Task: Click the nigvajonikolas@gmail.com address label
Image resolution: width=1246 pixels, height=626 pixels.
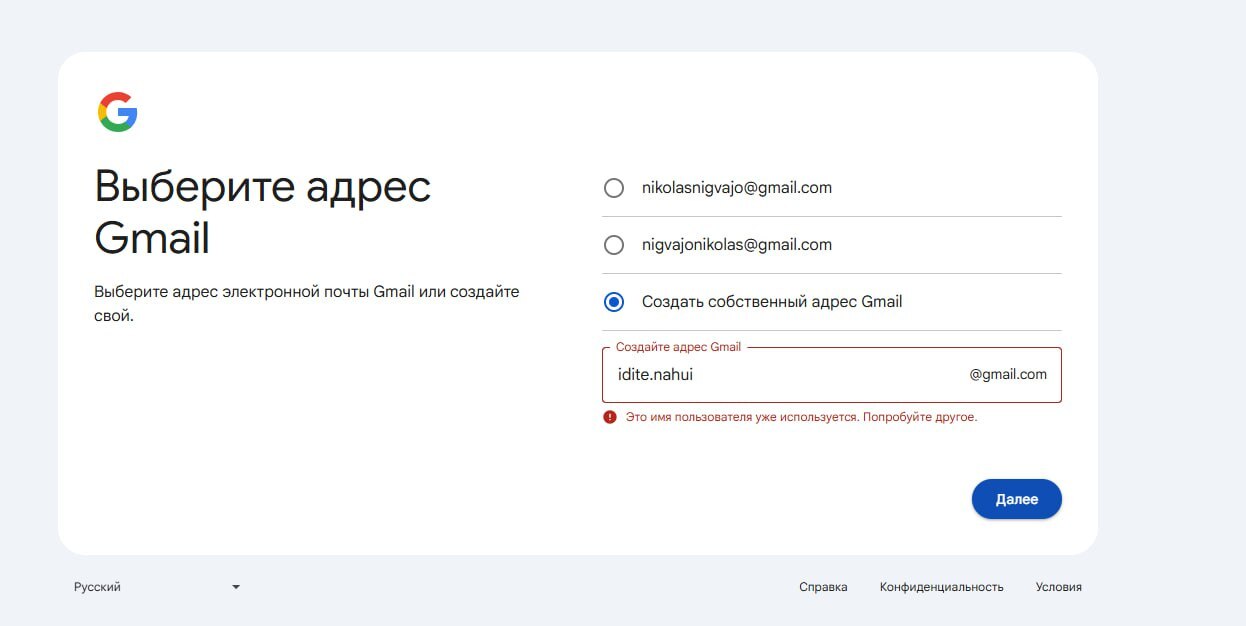Action: (x=736, y=245)
